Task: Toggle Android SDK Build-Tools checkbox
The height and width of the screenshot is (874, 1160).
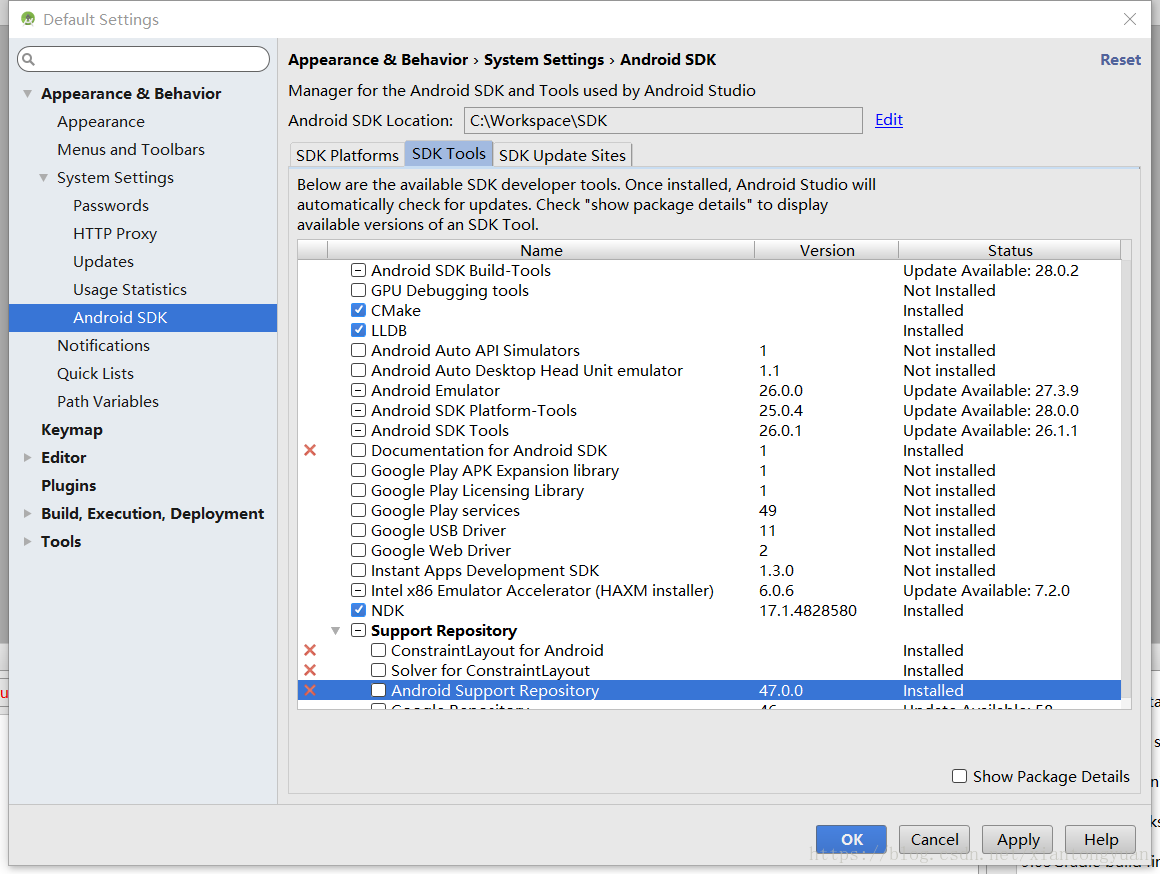Action: click(x=358, y=270)
